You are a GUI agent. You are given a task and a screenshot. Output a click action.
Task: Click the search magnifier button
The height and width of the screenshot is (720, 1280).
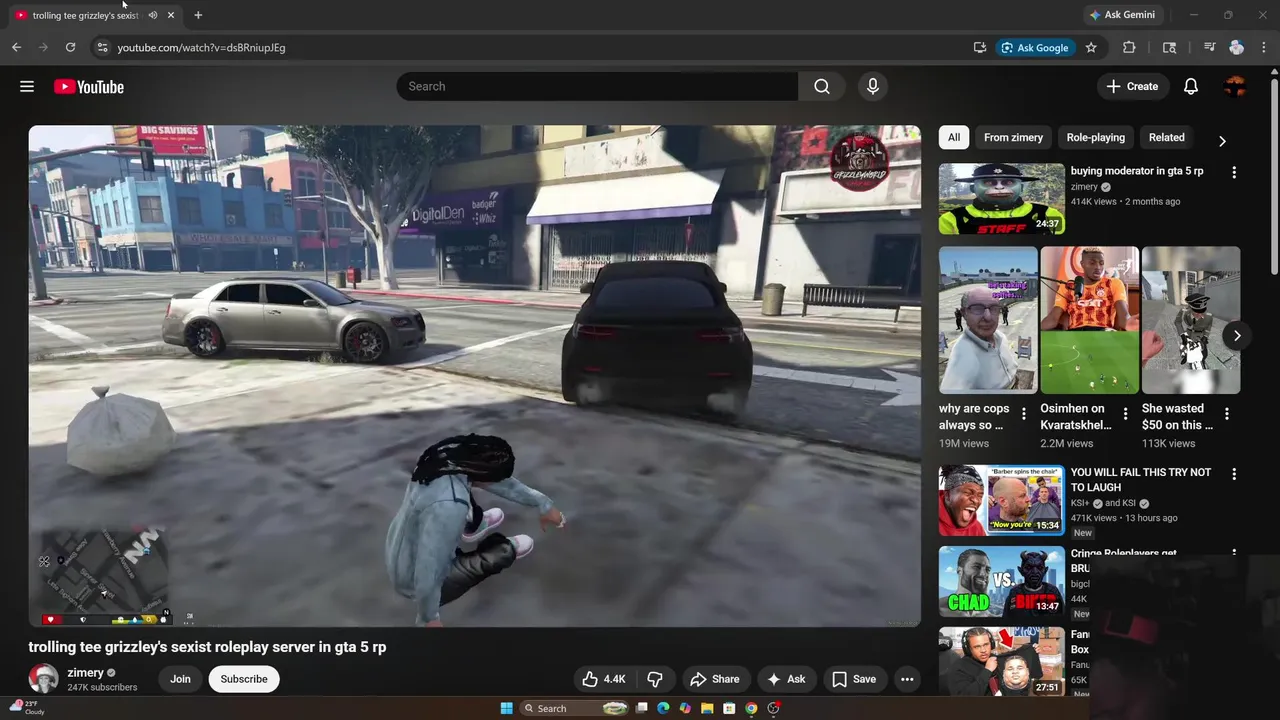click(x=822, y=87)
